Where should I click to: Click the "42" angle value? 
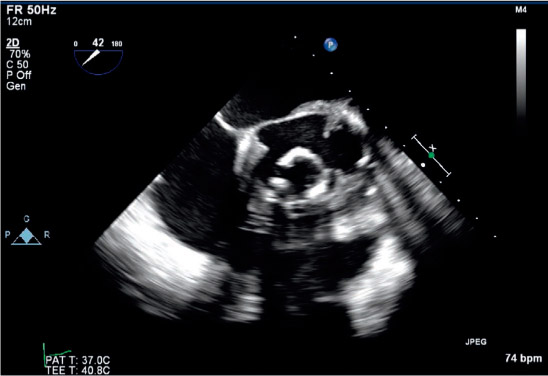(98, 43)
